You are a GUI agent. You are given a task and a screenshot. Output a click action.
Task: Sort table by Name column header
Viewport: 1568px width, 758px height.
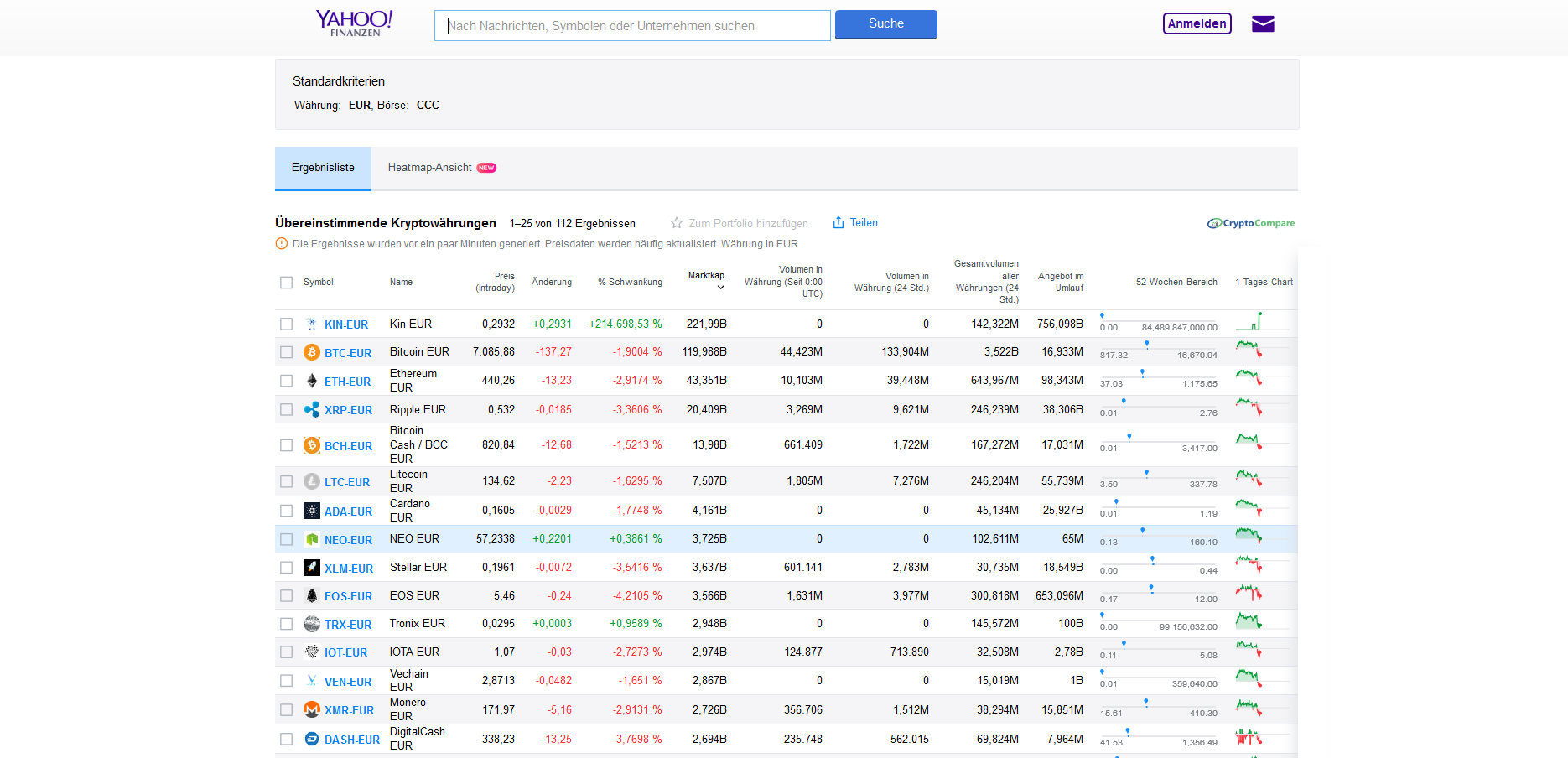(401, 282)
